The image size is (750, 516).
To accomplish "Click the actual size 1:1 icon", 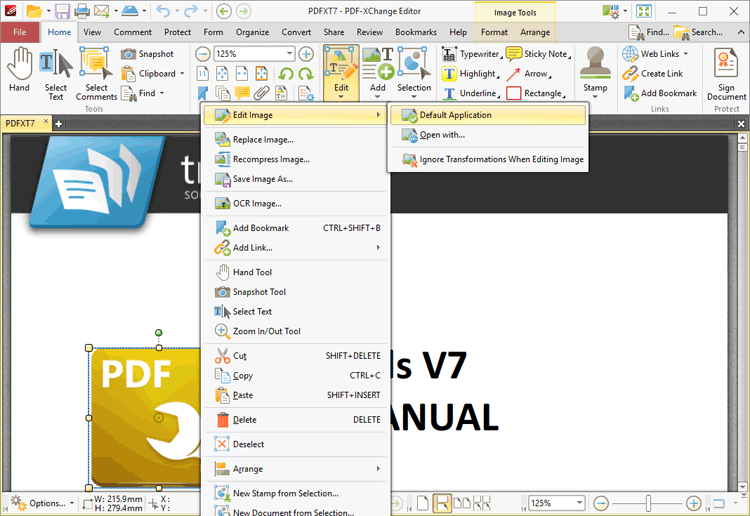I will (203, 74).
